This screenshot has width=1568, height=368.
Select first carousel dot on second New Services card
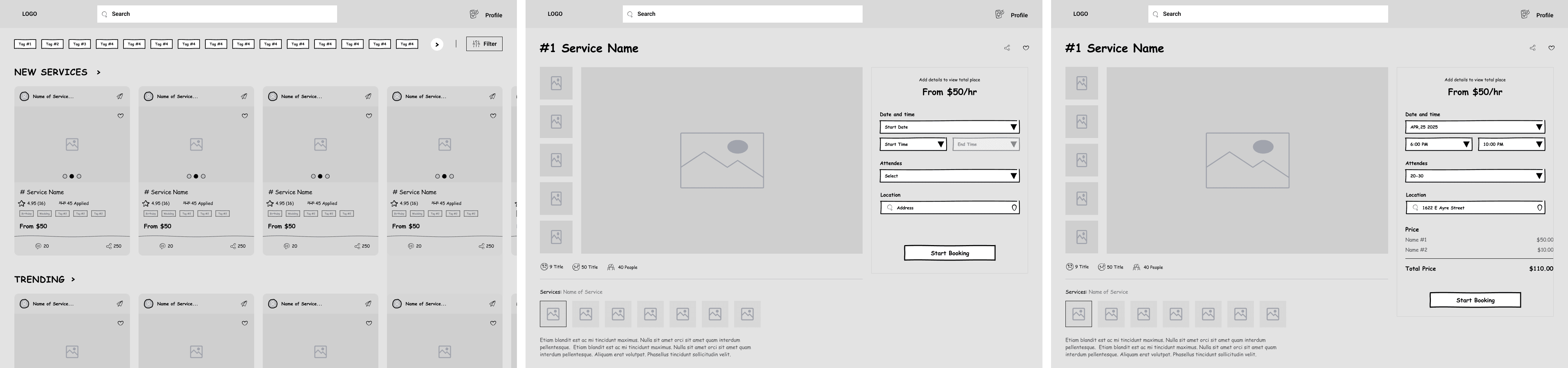(x=189, y=177)
